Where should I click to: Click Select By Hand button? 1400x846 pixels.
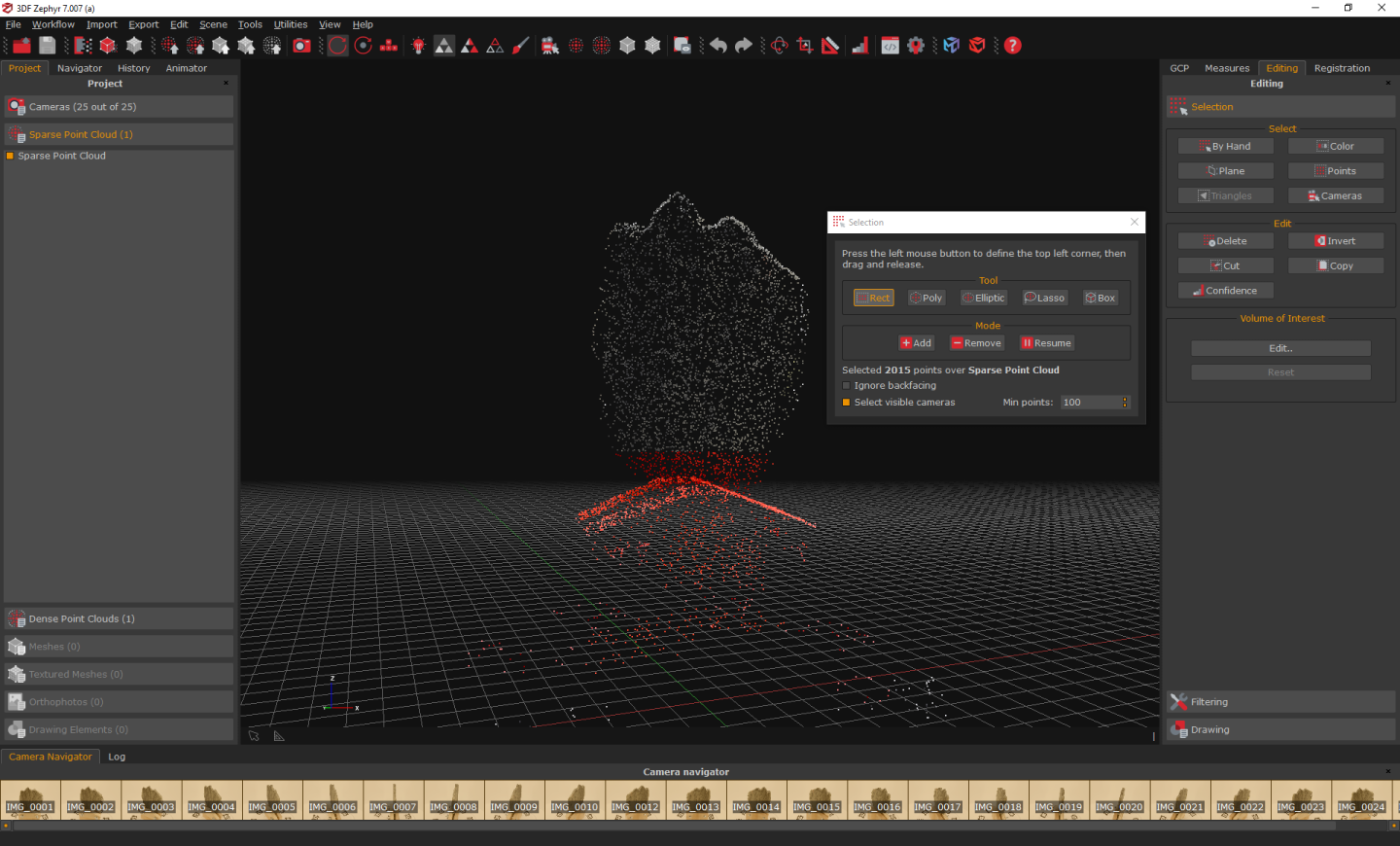(1226, 146)
